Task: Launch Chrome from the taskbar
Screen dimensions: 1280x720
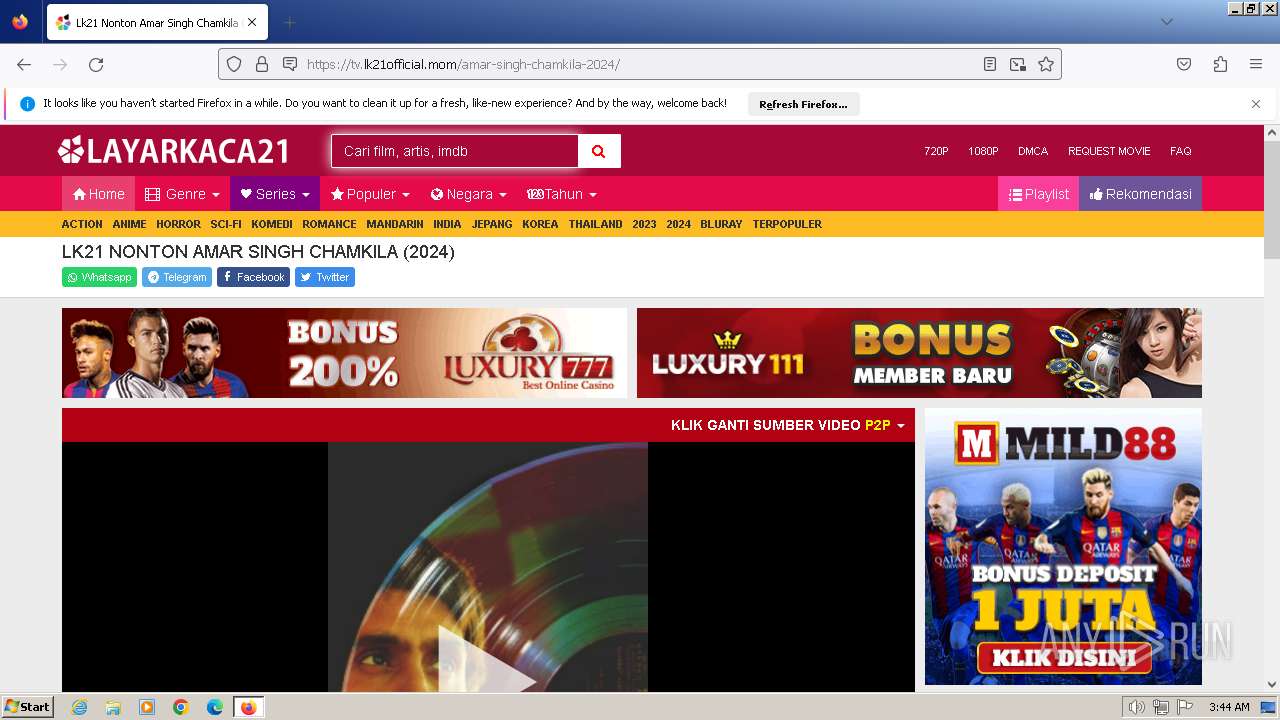Action: point(181,707)
